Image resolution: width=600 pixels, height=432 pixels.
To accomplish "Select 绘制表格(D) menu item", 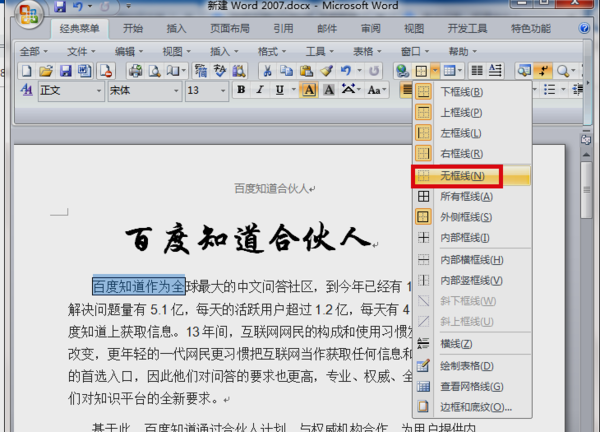I will [x=473, y=366].
